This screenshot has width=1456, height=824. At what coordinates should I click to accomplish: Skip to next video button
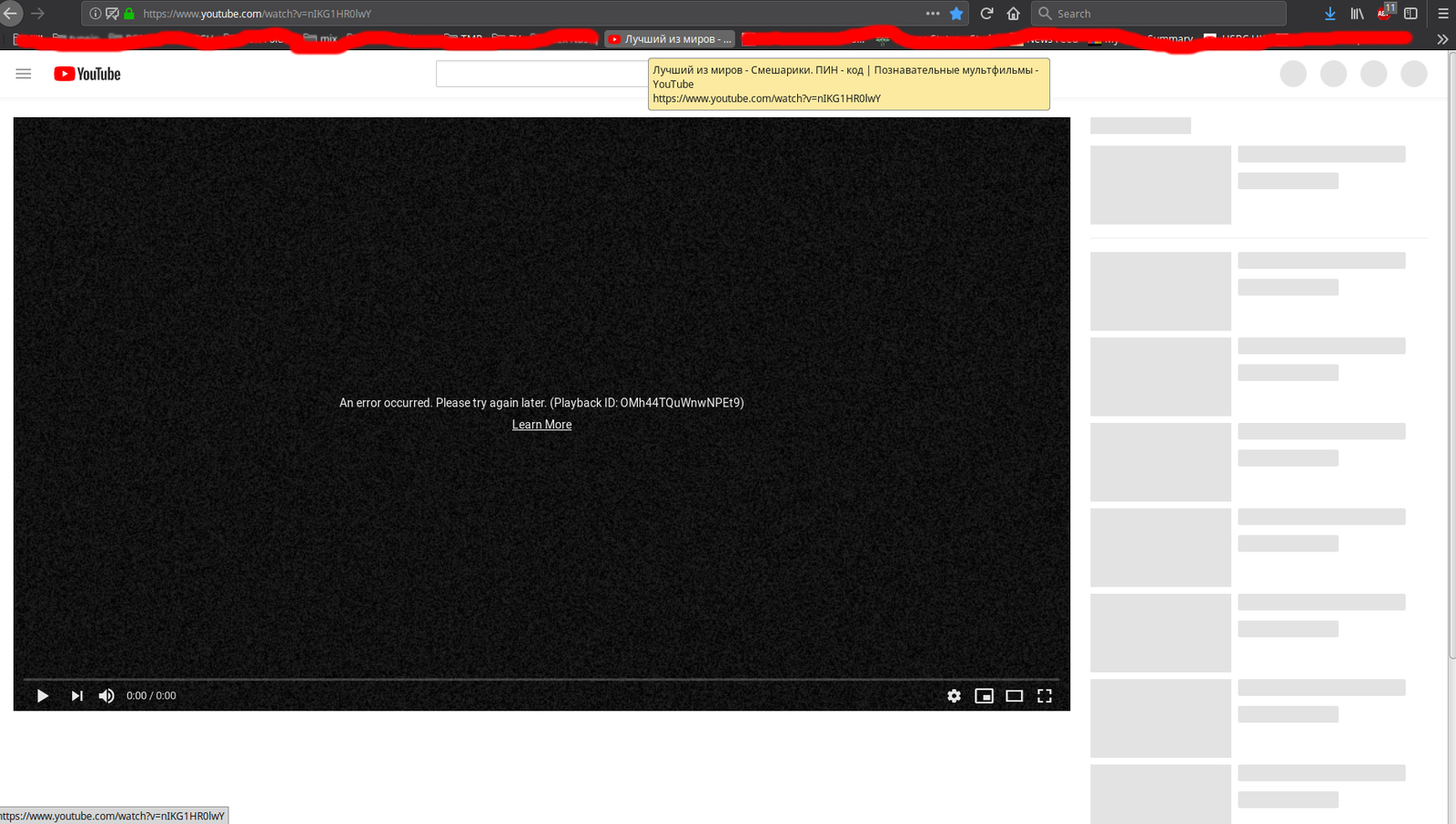click(76, 696)
